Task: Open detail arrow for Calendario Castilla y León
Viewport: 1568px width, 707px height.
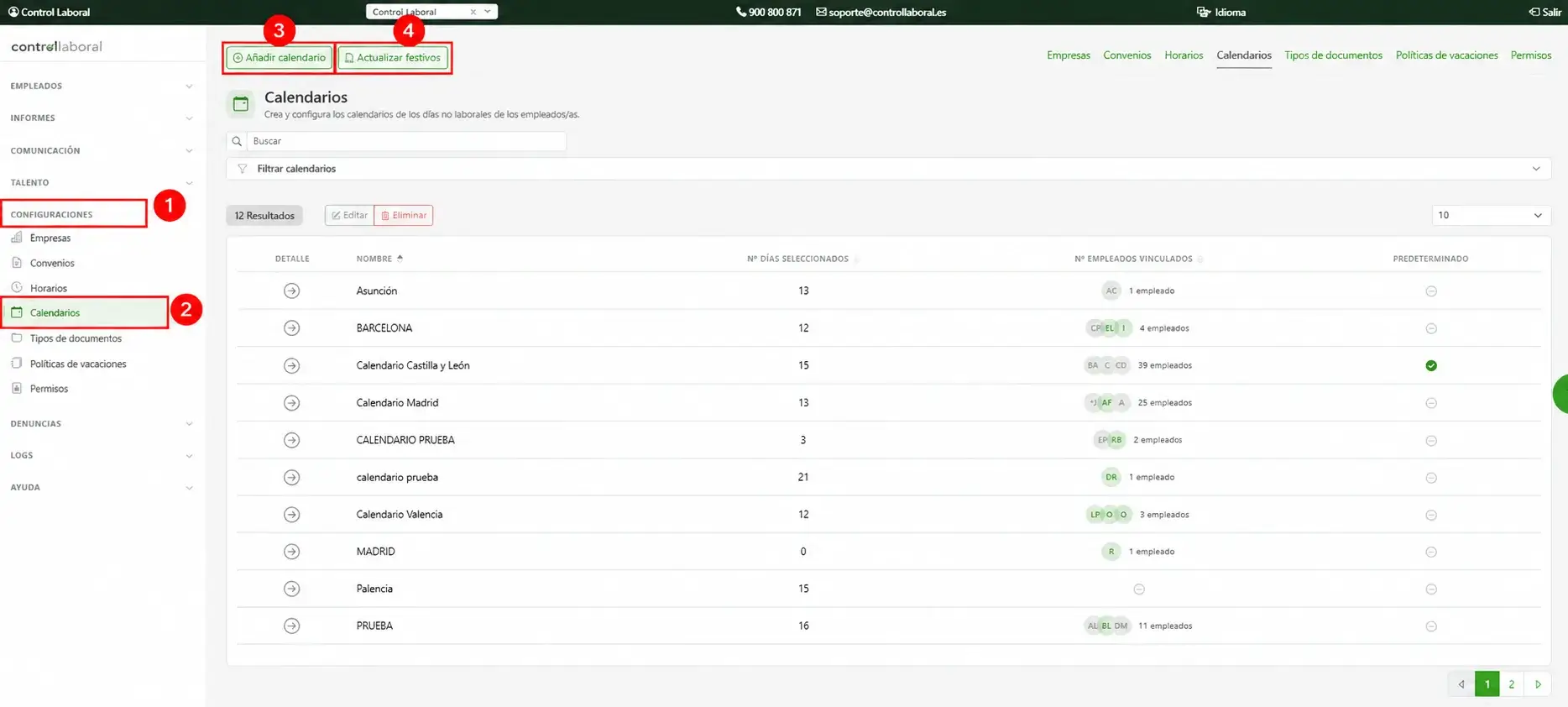Action: (291, 365)
